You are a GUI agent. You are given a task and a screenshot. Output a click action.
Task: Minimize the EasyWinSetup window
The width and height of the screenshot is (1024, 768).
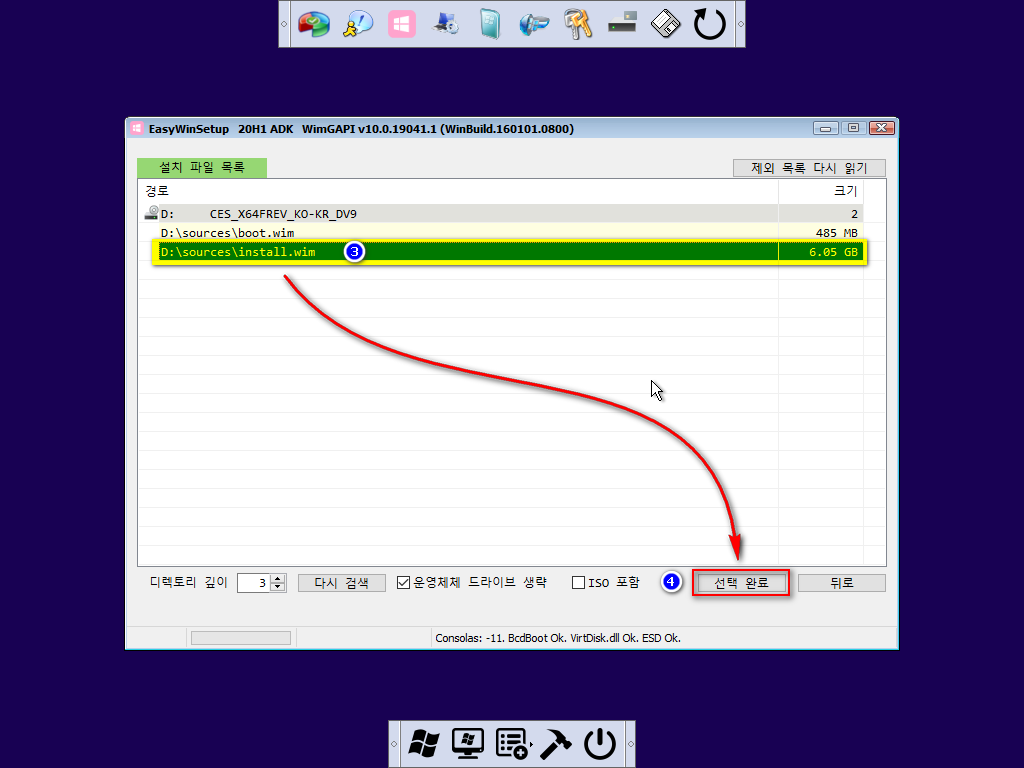click(x=825, y=128)
